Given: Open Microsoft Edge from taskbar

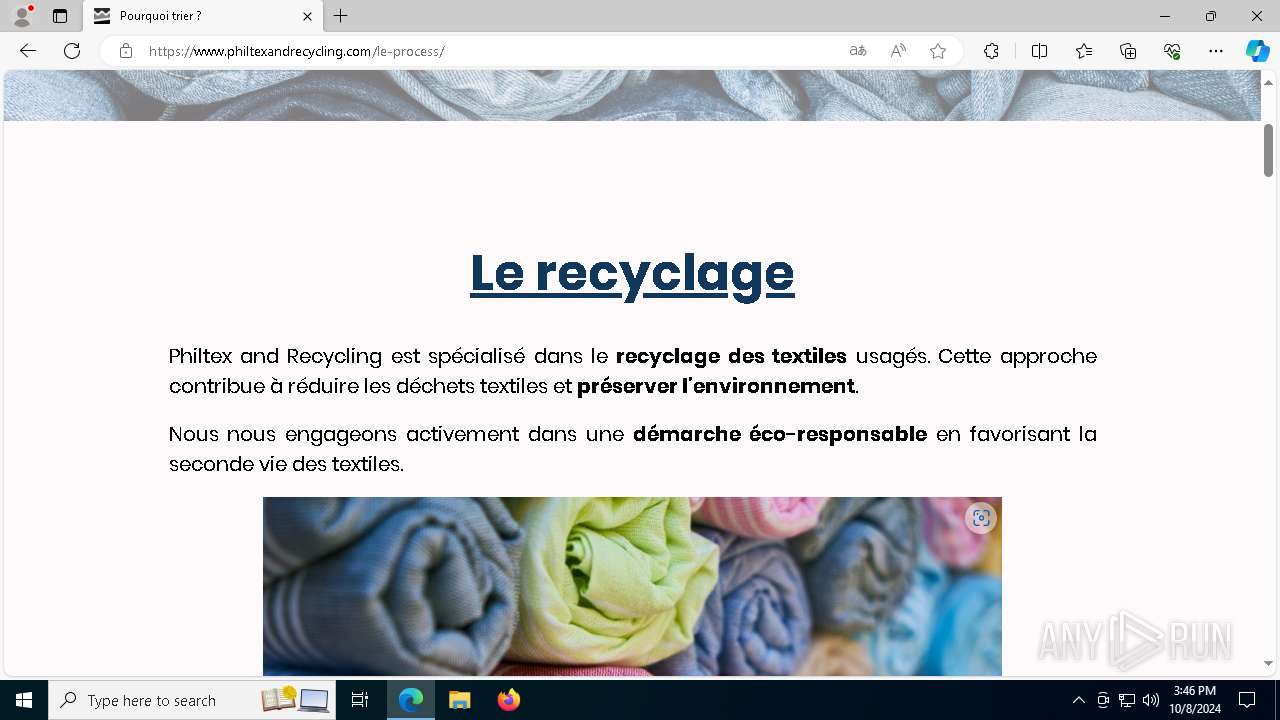Looking at the screenshot, I should tap(411, 700).
